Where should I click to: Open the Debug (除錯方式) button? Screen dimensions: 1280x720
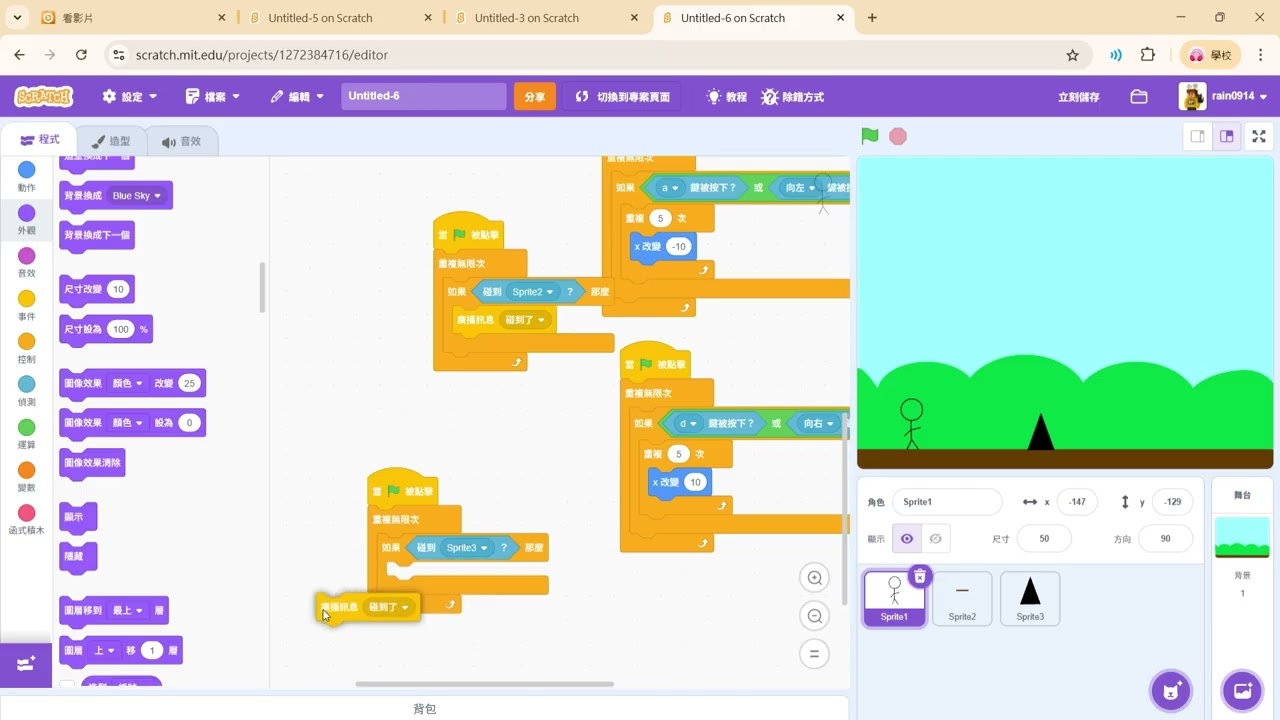pyautogui.click(x=792, y=97)
